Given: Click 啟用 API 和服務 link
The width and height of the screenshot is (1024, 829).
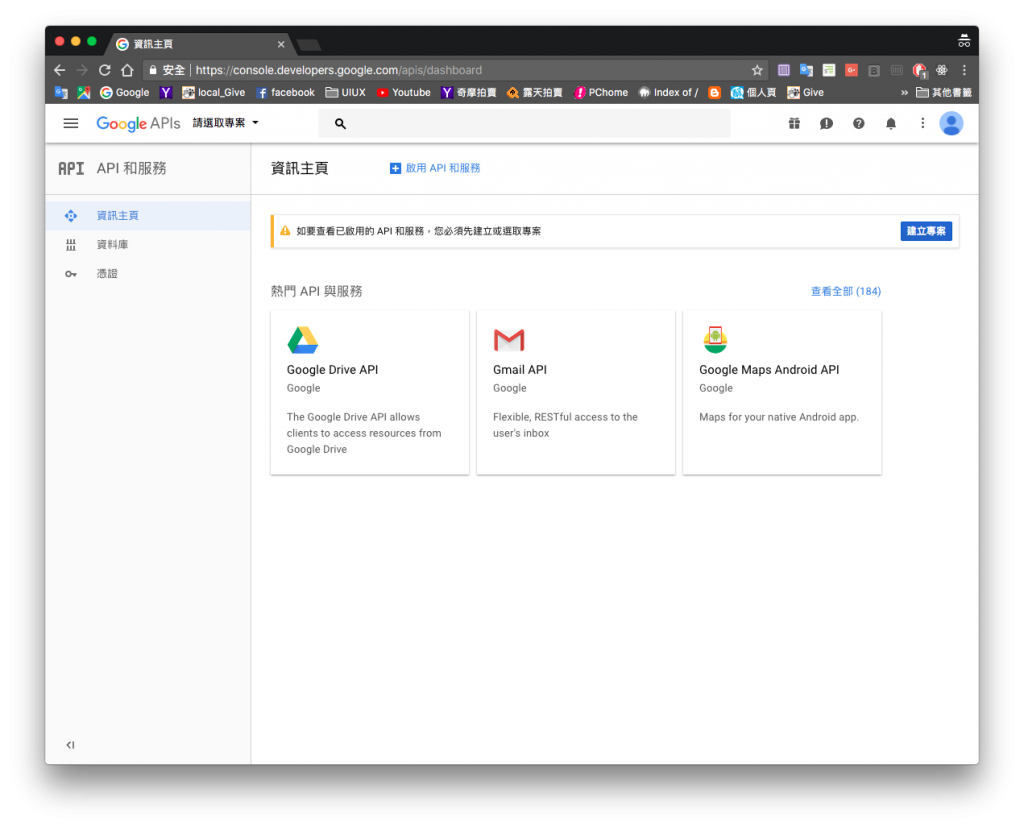Looking at the screenshot, I should pos(435,169).
